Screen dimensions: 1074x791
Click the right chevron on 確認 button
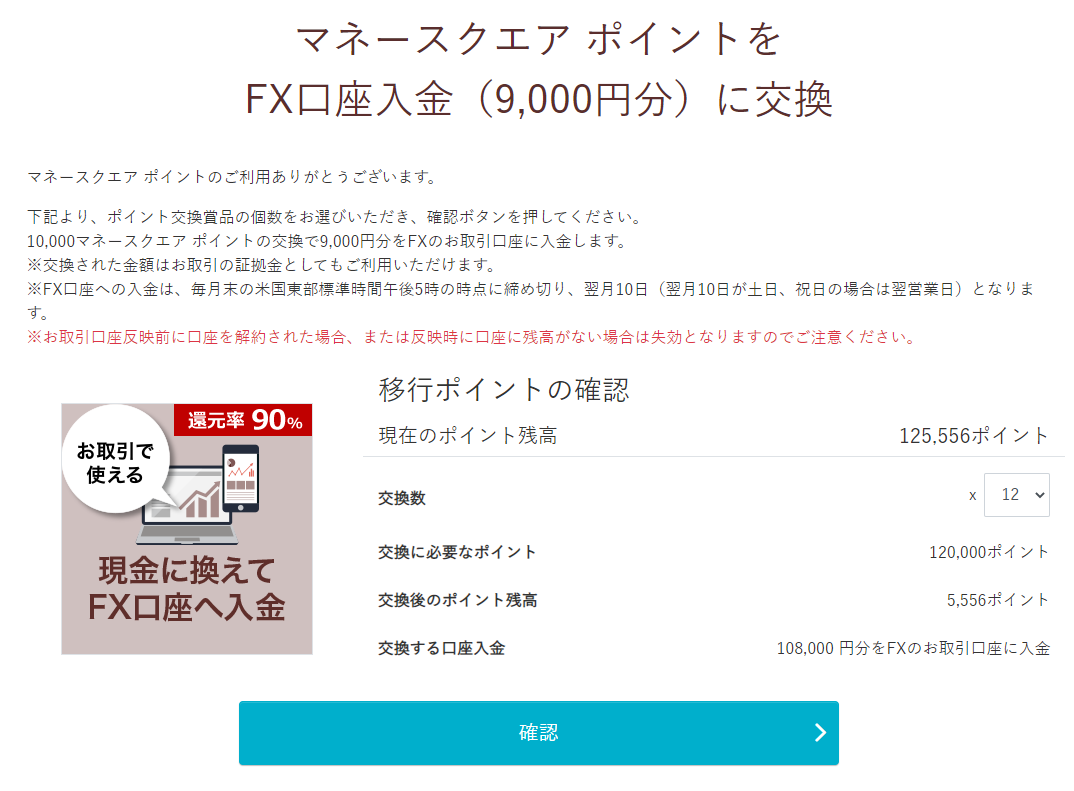(x=820, y=733)
